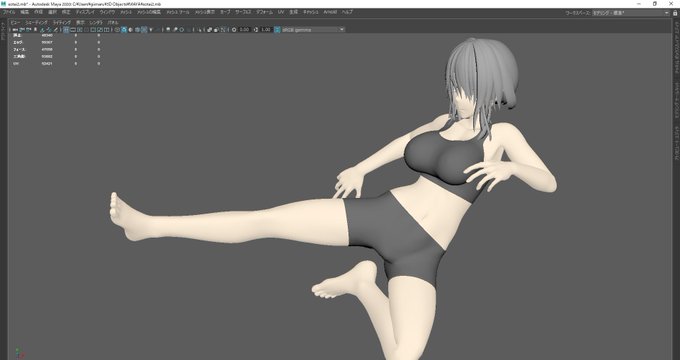Open the UV menu in the menu bar

[x=281, y=12]
